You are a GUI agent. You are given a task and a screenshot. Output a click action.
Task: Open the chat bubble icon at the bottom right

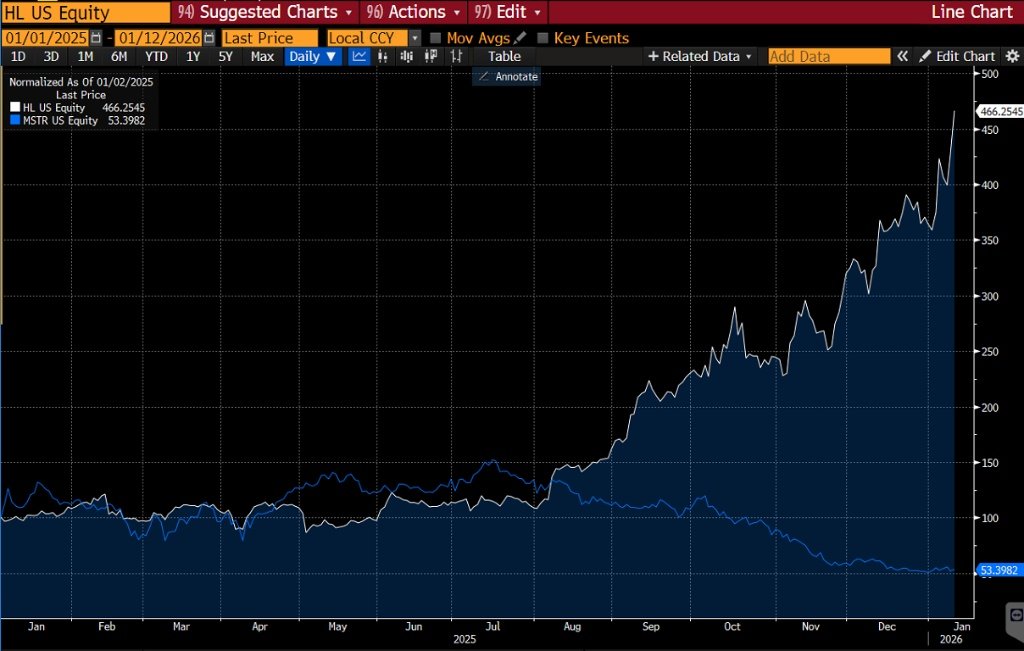pyautogui.click(x=1016, y=615)
